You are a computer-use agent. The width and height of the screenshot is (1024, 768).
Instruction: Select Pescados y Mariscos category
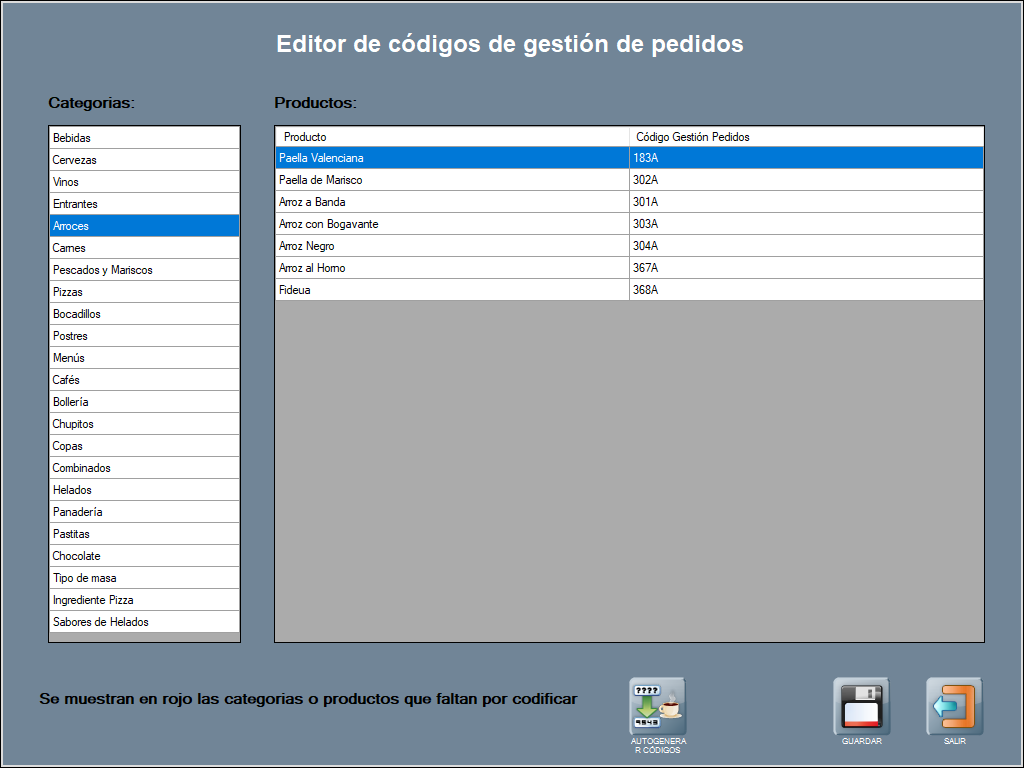pos(144,270)
